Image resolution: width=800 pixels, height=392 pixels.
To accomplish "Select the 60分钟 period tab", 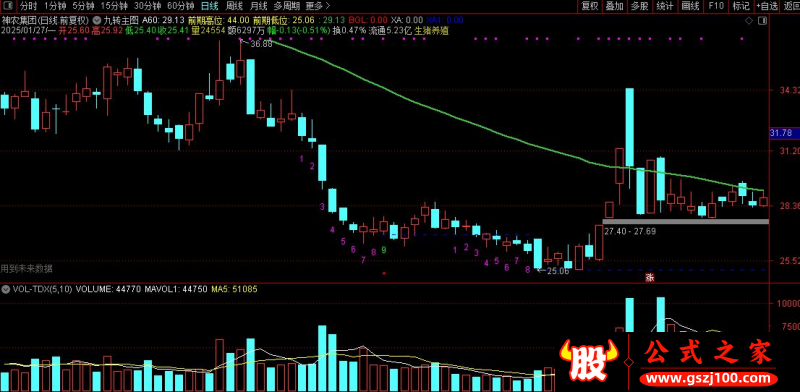I will tap(181, 6).
